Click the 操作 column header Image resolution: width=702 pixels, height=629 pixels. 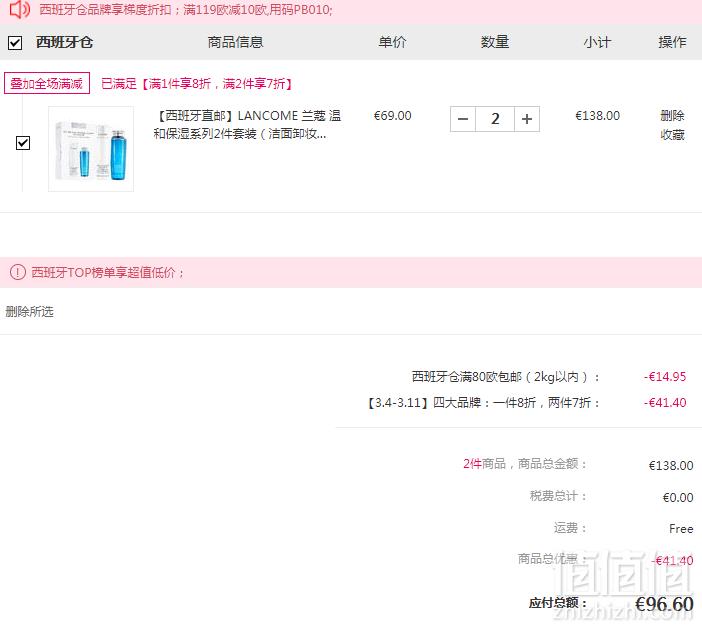[672, 42]
